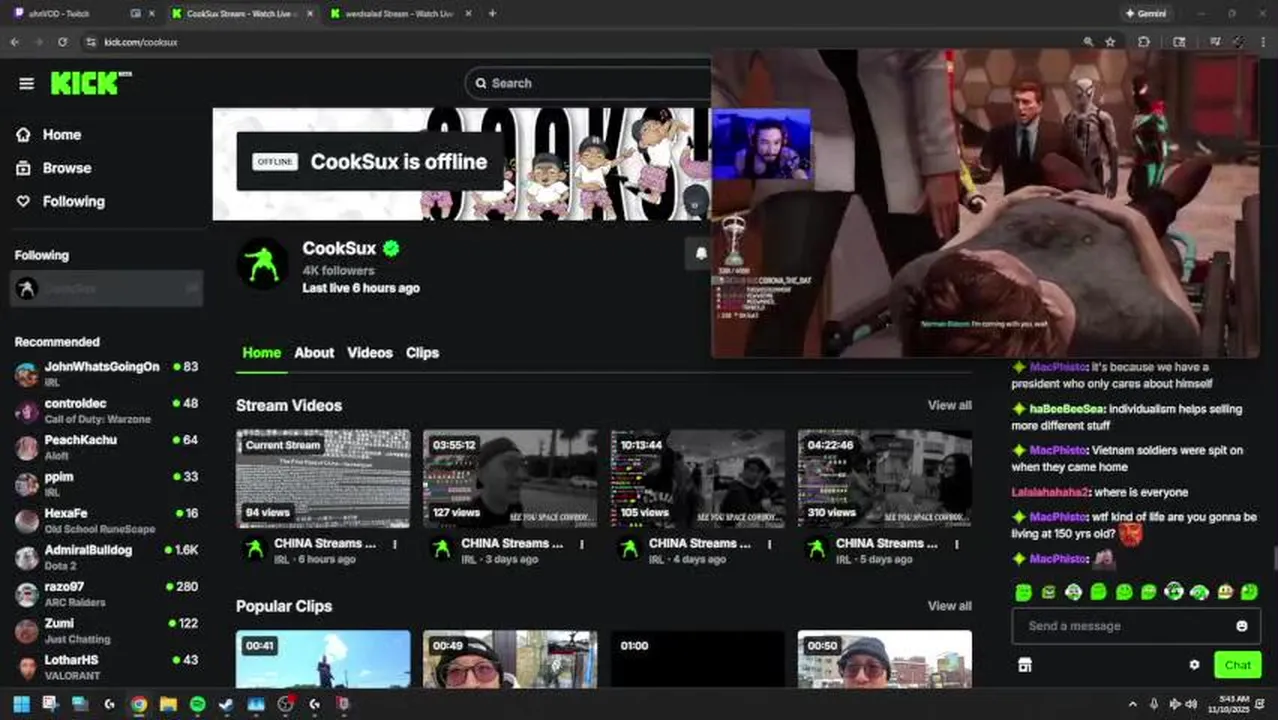Image resolution: width=1278 pixels, height=720 pixels.
Task: Open controldec recommended channel
Action: point(106,411)
